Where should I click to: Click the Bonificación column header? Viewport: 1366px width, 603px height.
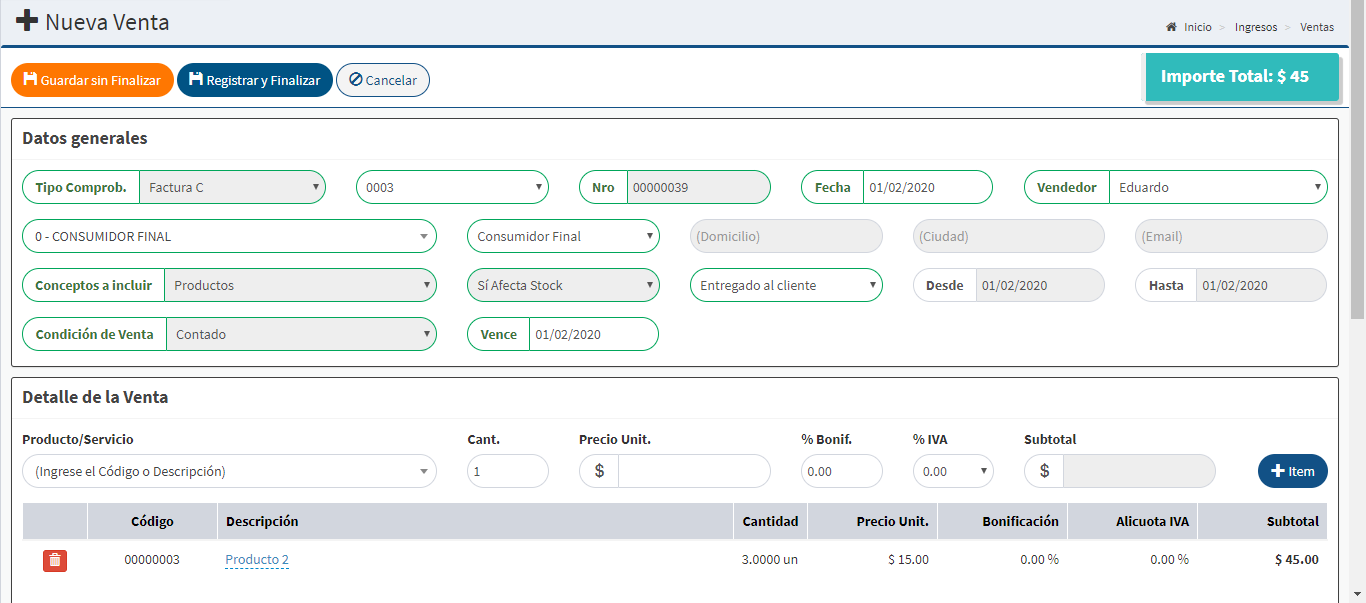pyautogui.click(x=1002, y=521)
